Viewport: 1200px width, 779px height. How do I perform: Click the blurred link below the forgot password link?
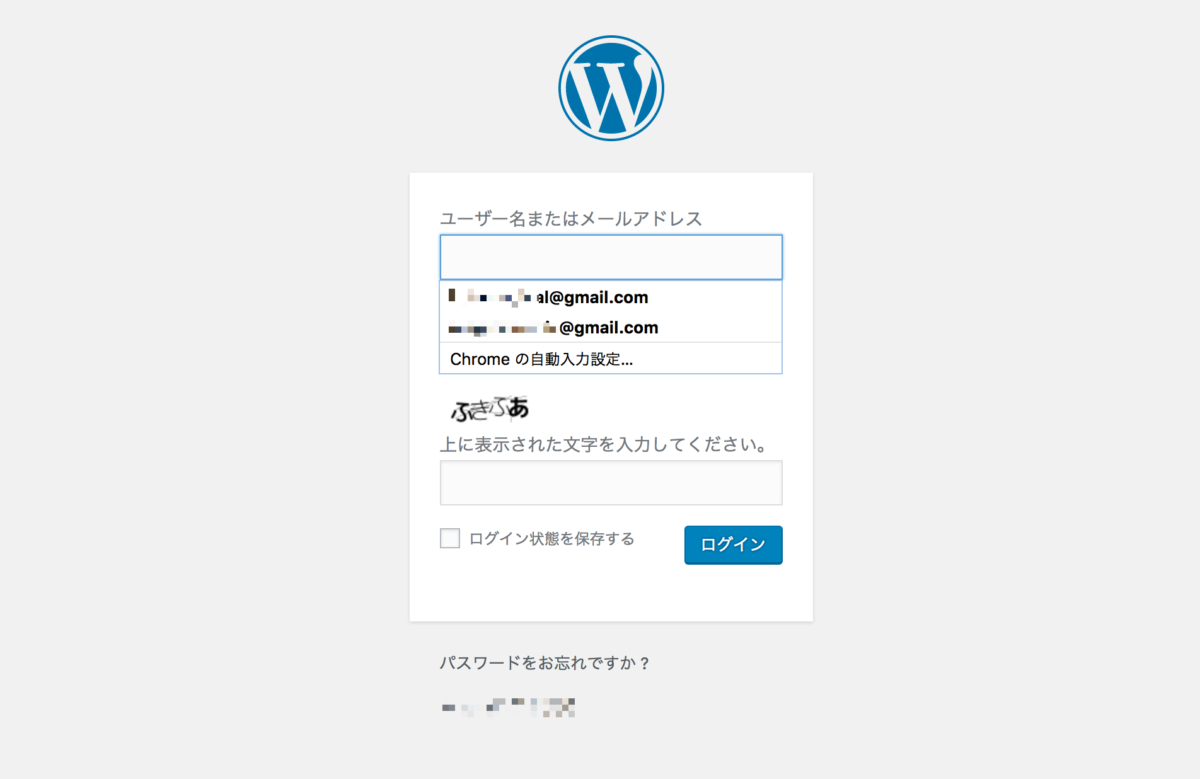coord(508,708)
